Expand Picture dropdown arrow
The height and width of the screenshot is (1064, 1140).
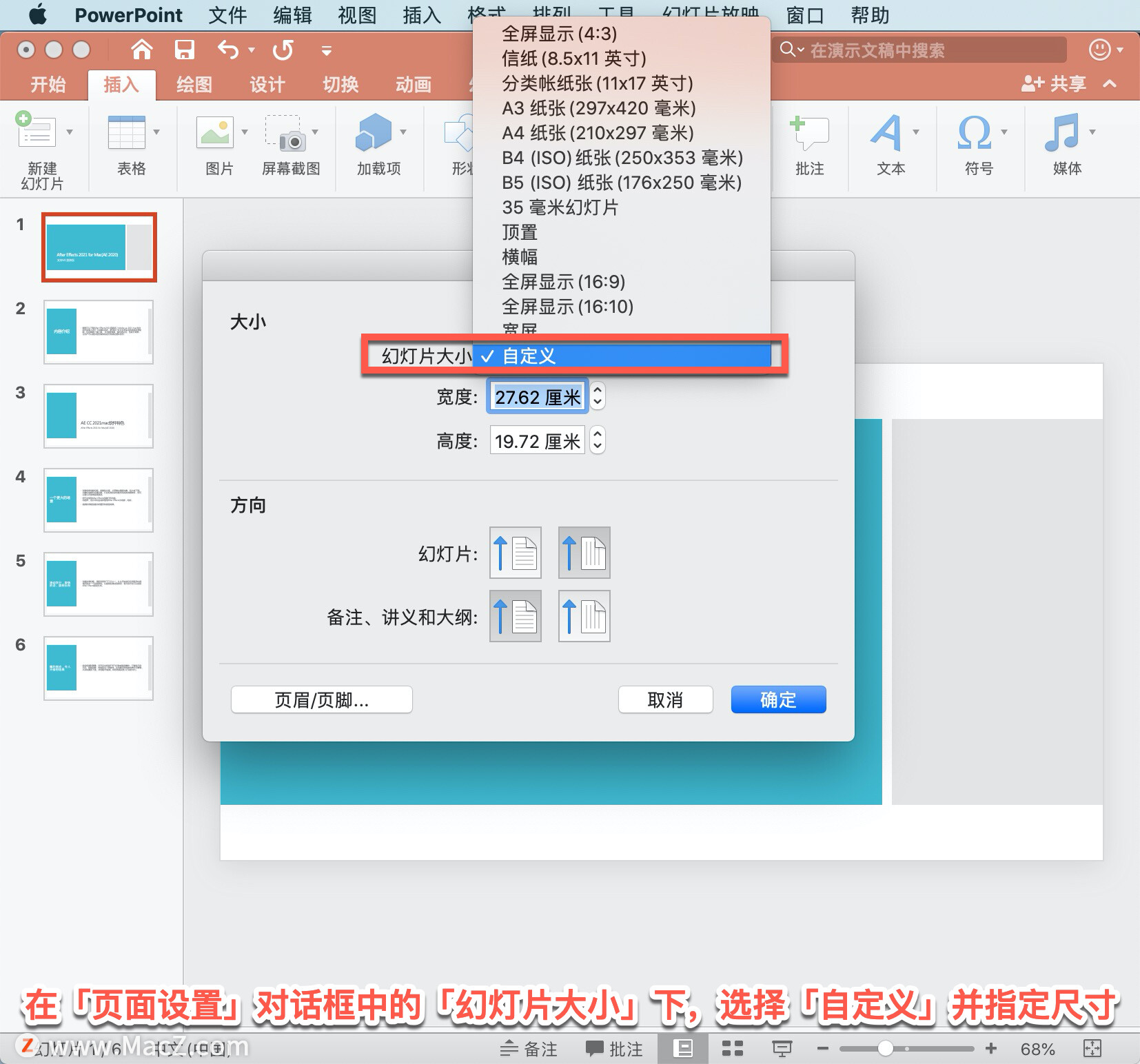(x=245, y=132)
